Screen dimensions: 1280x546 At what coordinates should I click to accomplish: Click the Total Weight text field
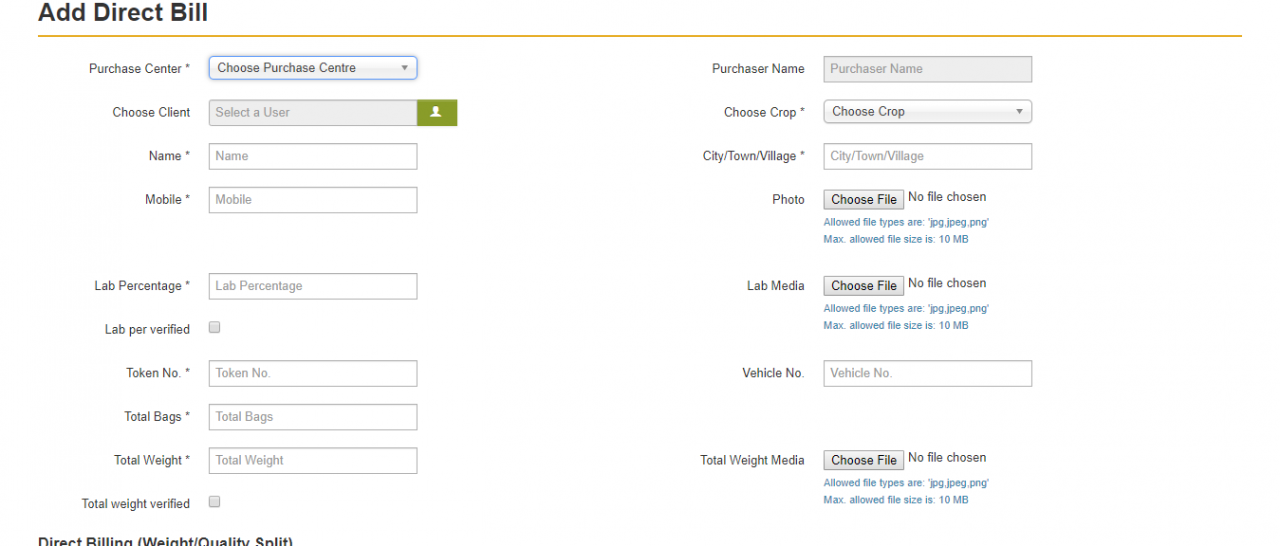(x=312, y=460)
